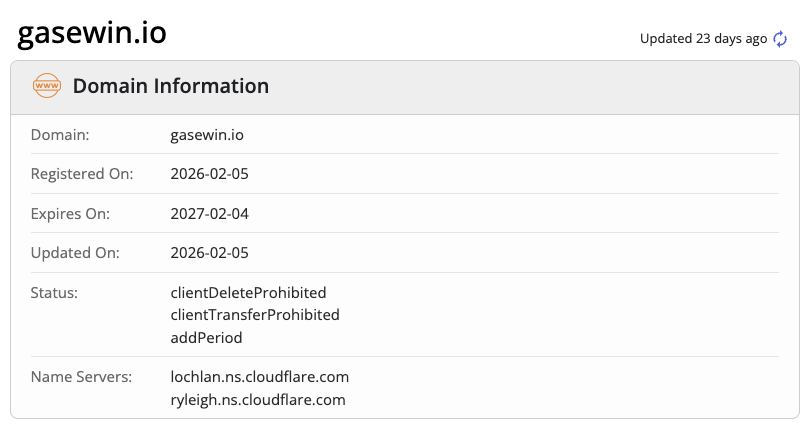
Task: Click the 'Updated On:' label
Action: tap(75, 253)
